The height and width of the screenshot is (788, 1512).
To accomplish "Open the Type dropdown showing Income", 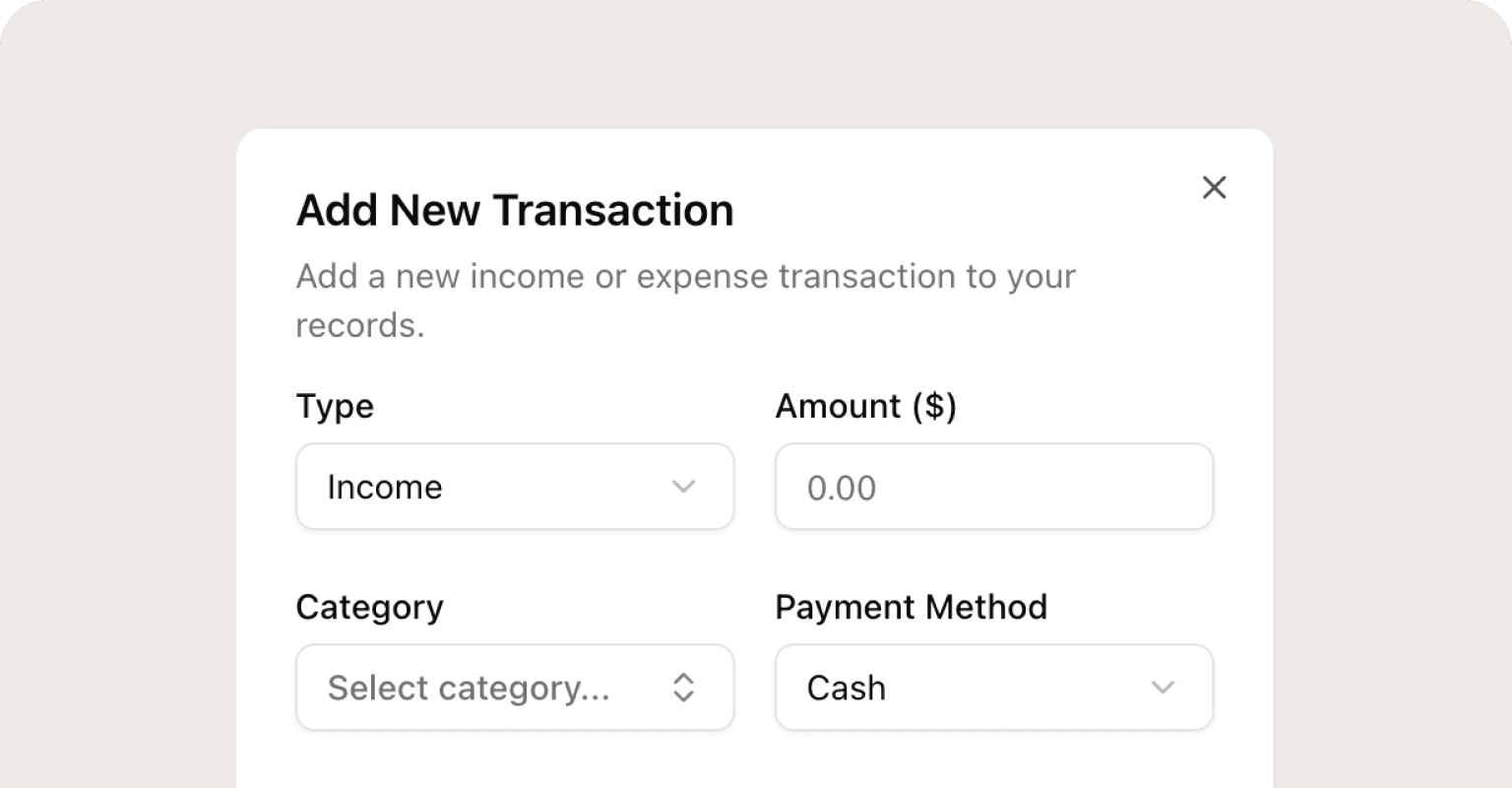I will coord(514,487).
